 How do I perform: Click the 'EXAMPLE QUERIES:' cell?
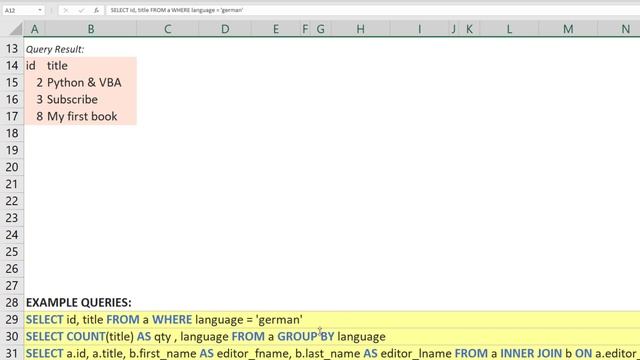[x=79, y=302]
